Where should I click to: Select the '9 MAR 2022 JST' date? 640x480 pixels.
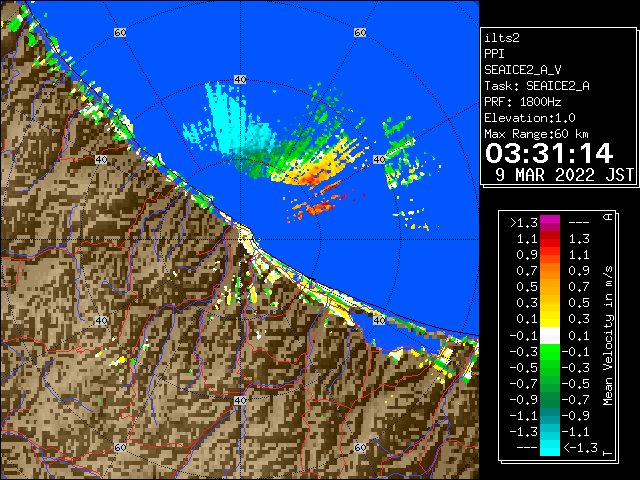click(564, 175)
